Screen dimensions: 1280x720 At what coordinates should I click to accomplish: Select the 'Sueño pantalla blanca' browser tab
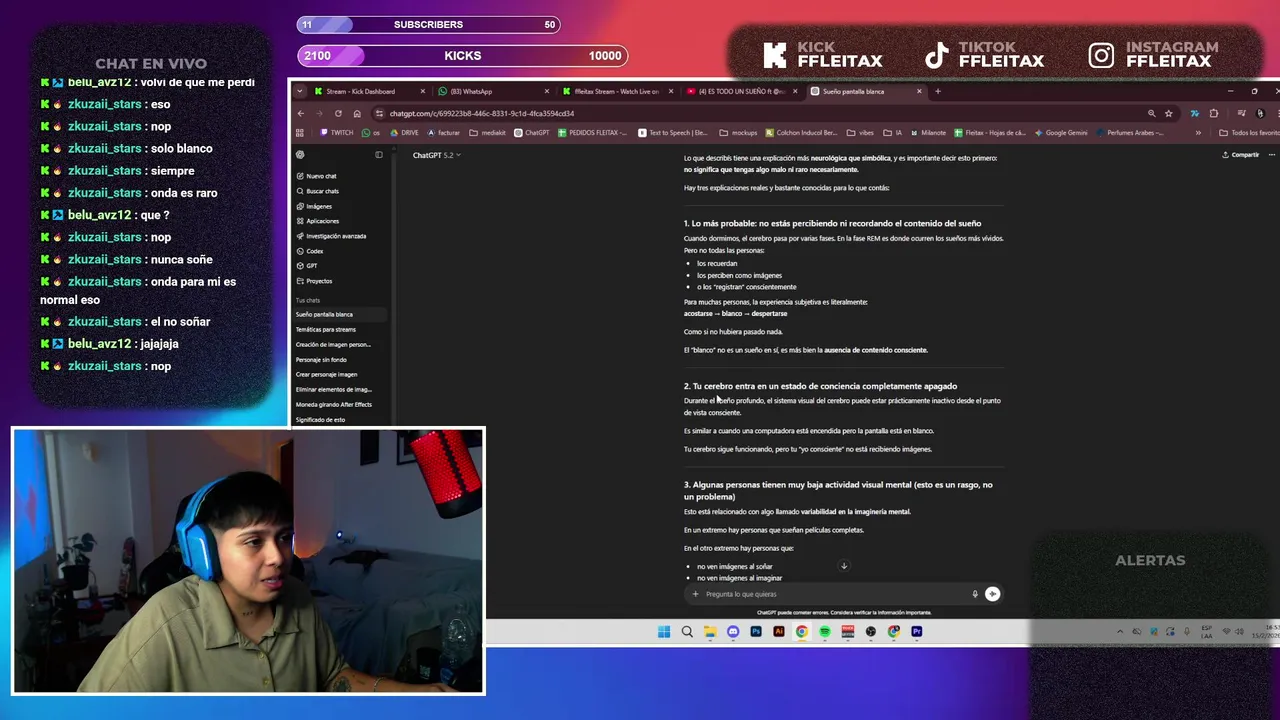tap(865, 91)
